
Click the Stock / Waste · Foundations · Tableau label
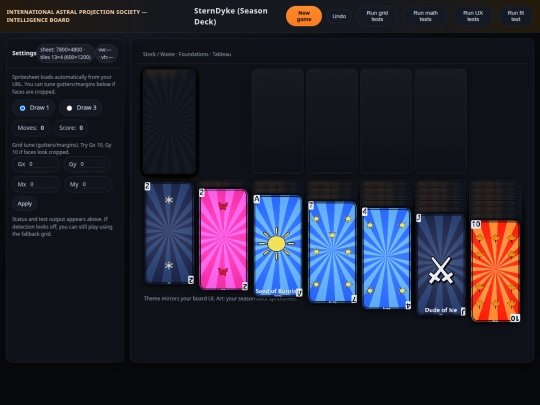tap(187, 54)
